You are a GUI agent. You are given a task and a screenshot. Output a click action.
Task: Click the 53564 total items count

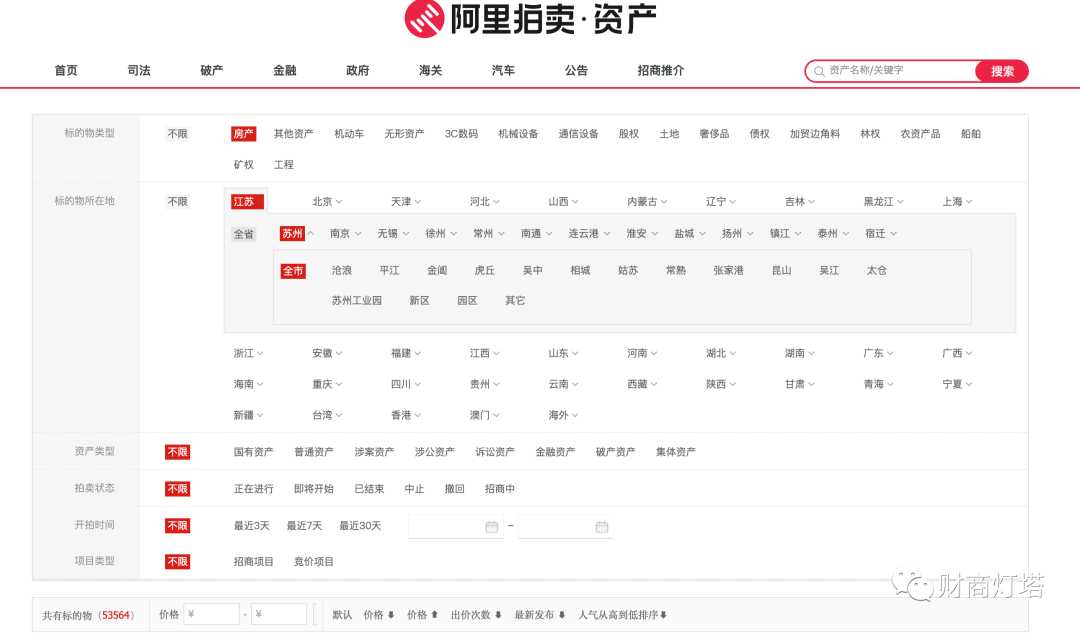pyautogui.click(x=116, y=616)
